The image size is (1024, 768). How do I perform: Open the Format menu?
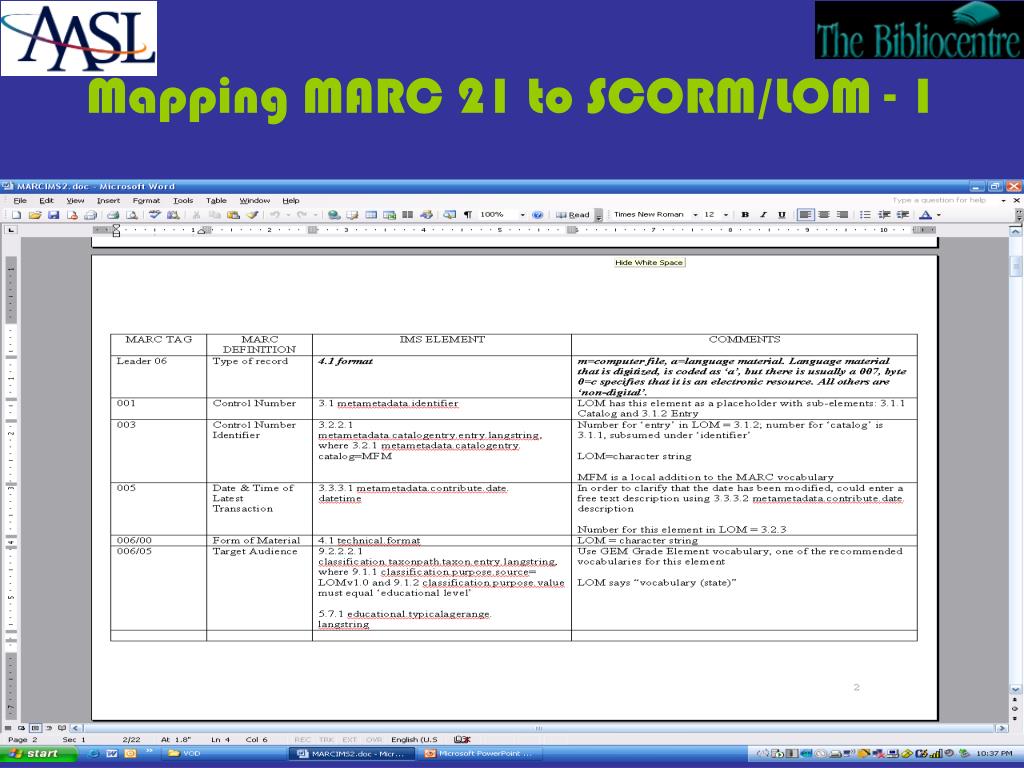(146, 200)
